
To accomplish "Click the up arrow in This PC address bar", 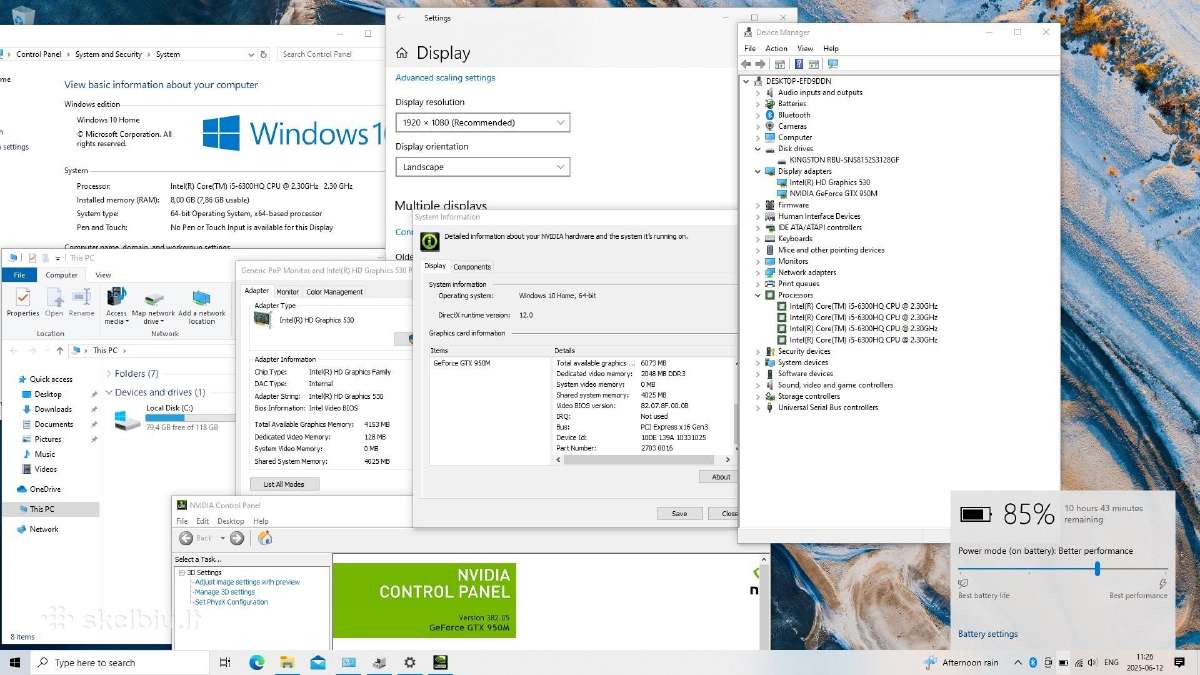I will [x=61, y=350].
